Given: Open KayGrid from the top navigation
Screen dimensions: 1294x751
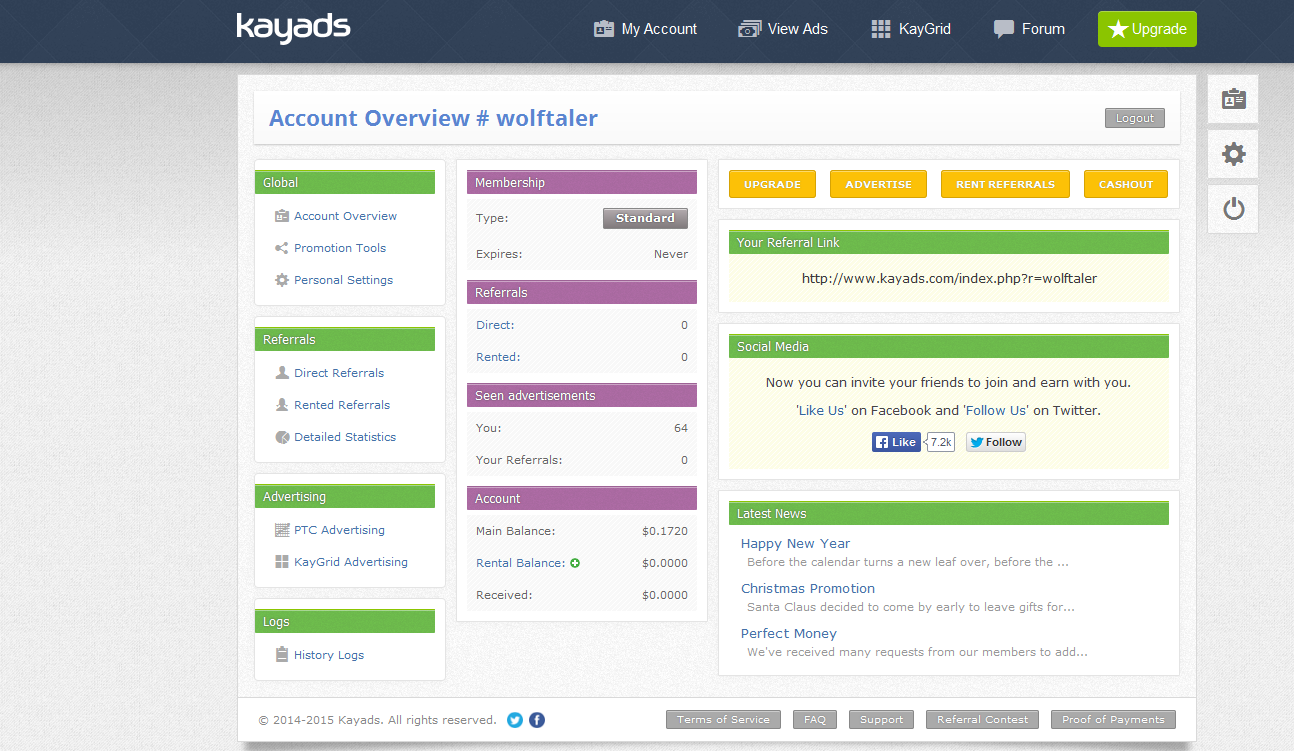Looking at the screenshot, I should coord(911,29).
